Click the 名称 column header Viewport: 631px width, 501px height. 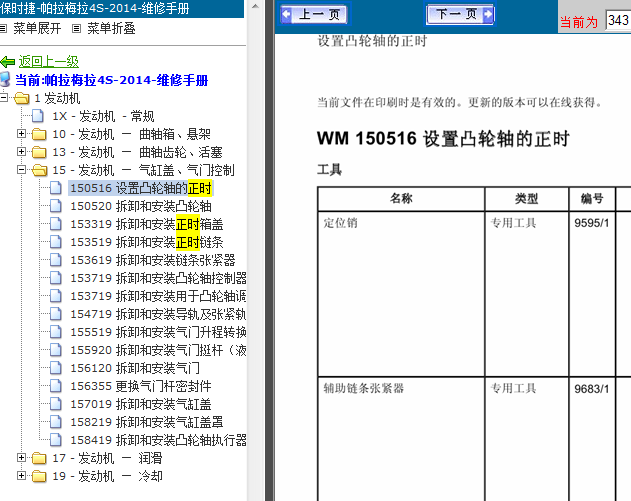pos(401,198)
